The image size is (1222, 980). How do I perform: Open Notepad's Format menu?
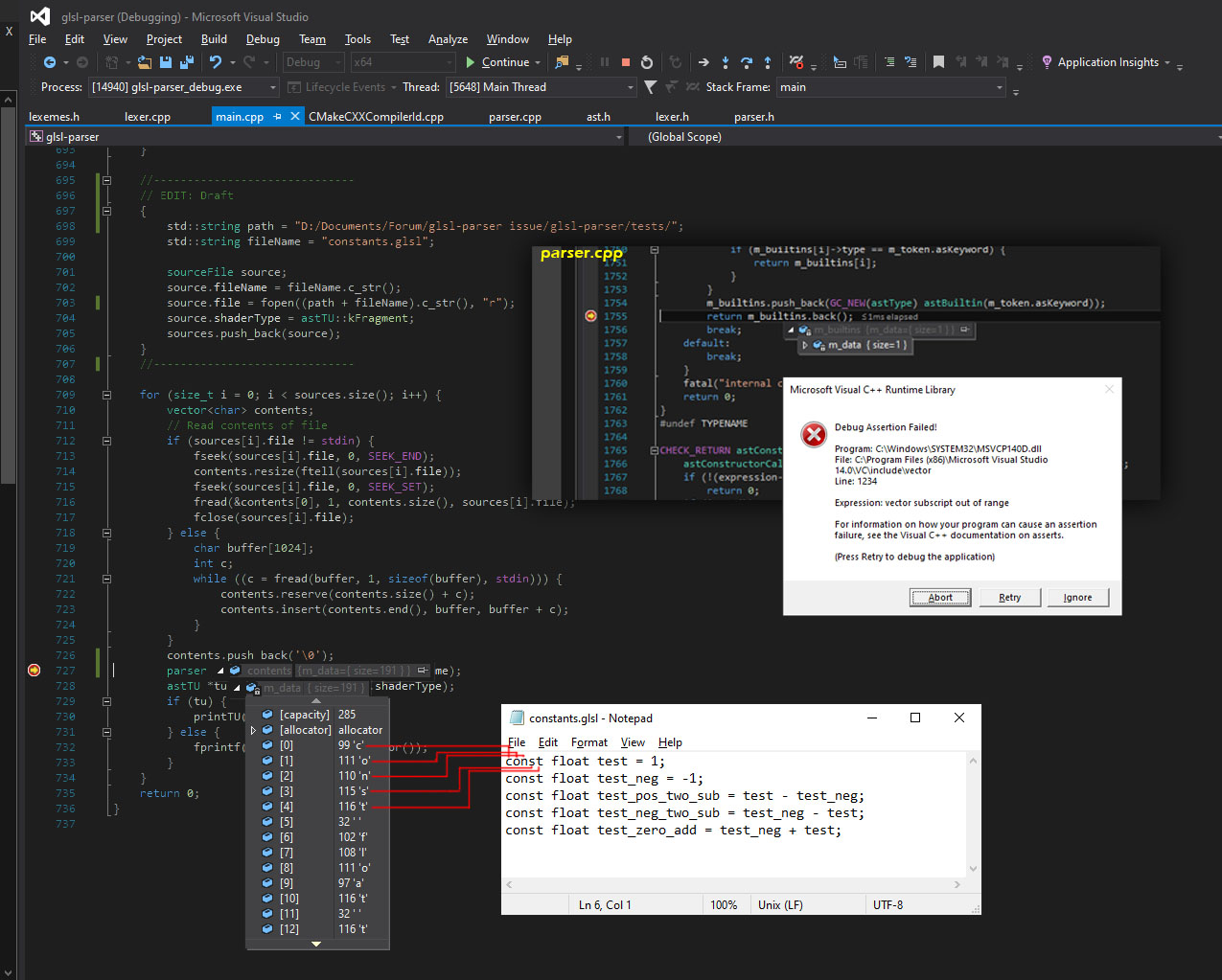pos(589,742)
